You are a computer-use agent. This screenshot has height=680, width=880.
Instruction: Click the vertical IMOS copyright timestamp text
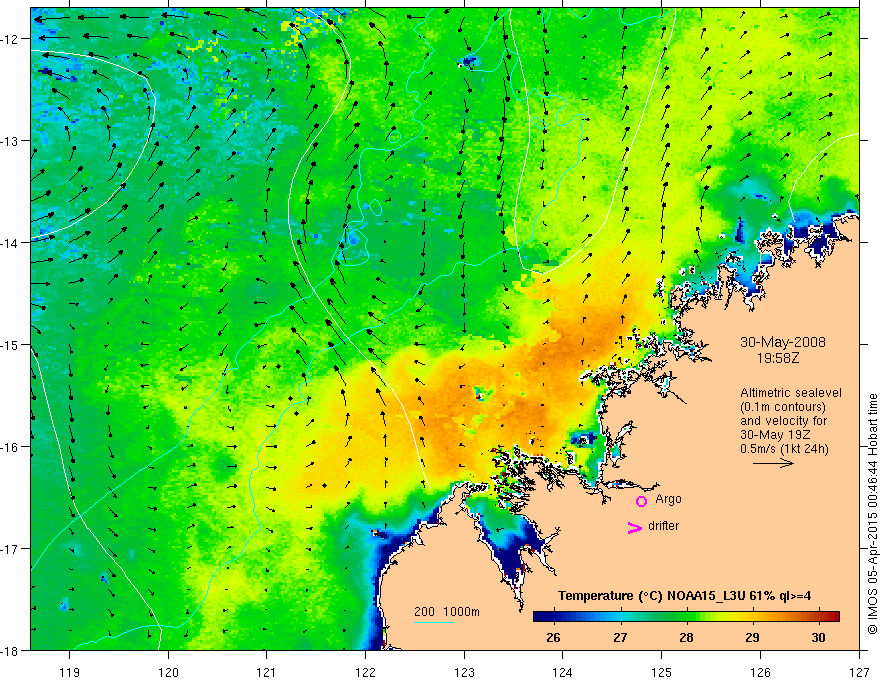click(x=872, y=514)
